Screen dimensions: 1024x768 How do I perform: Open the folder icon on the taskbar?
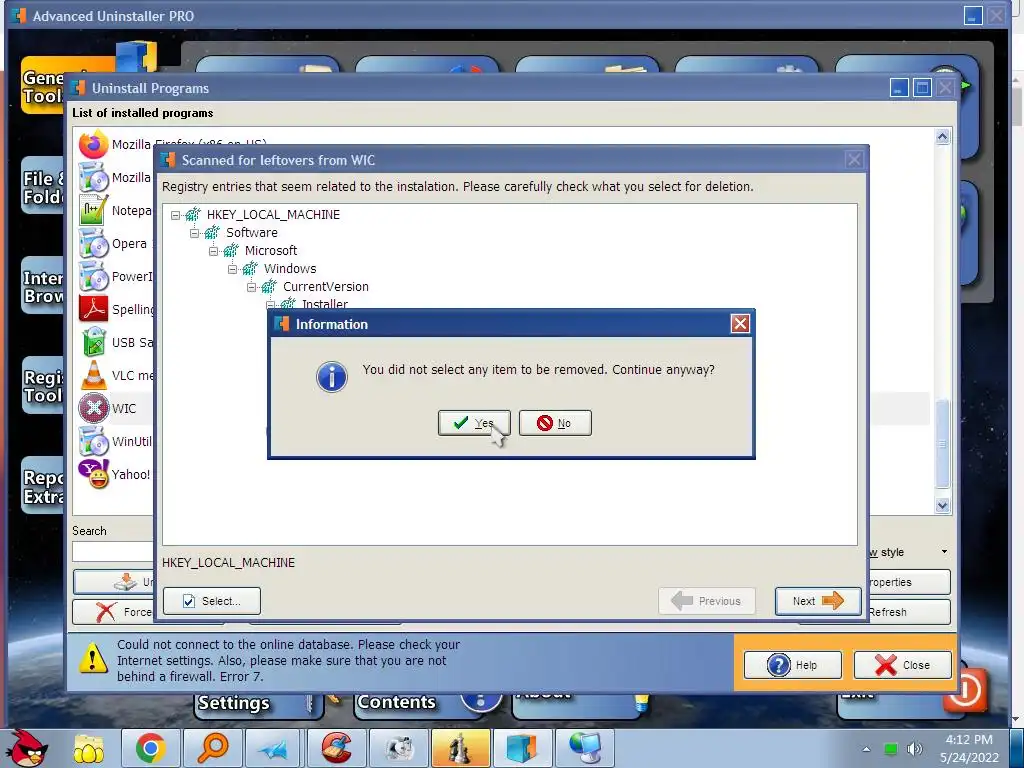(x=88, y=748)
